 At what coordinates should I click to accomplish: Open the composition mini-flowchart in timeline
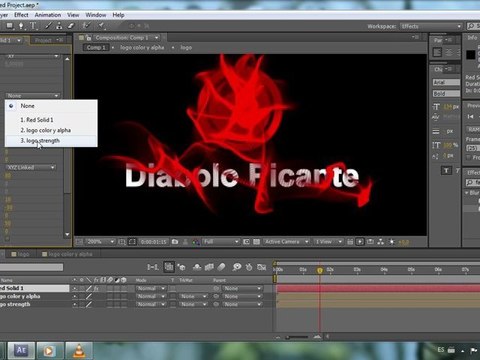pyautogui.click(x=153, y=267)
